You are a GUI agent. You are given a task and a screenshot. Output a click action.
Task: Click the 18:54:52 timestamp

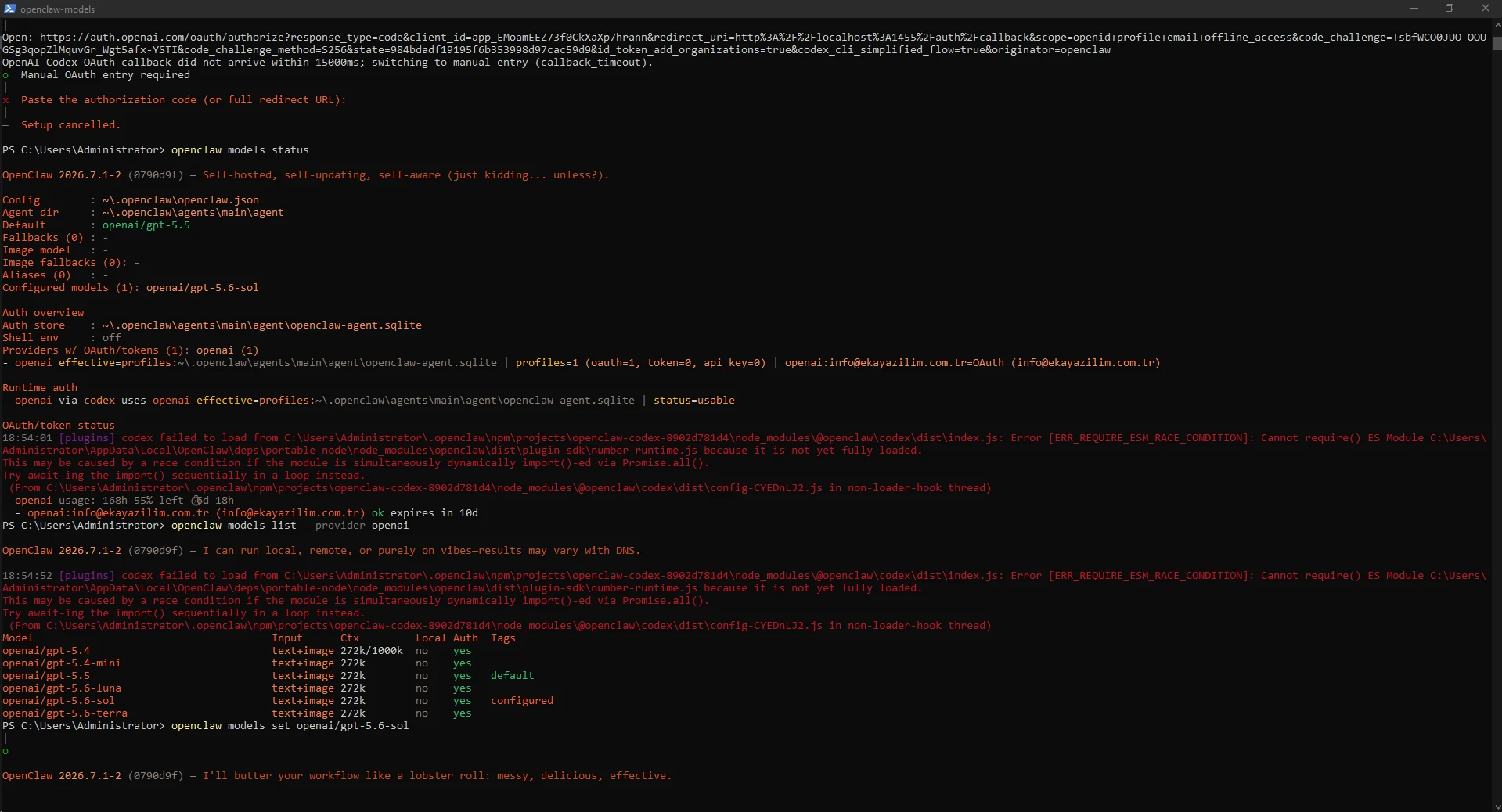(x=27, y=576)
